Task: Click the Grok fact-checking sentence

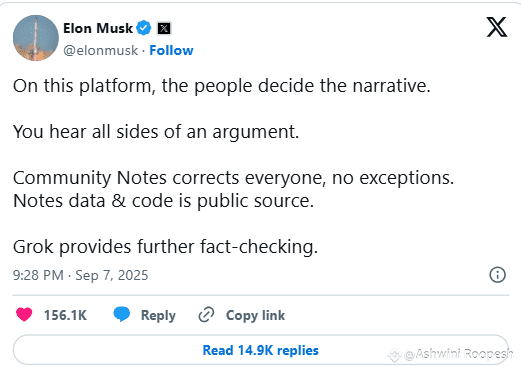Action: pyautogui.click(x=165, y=247)
